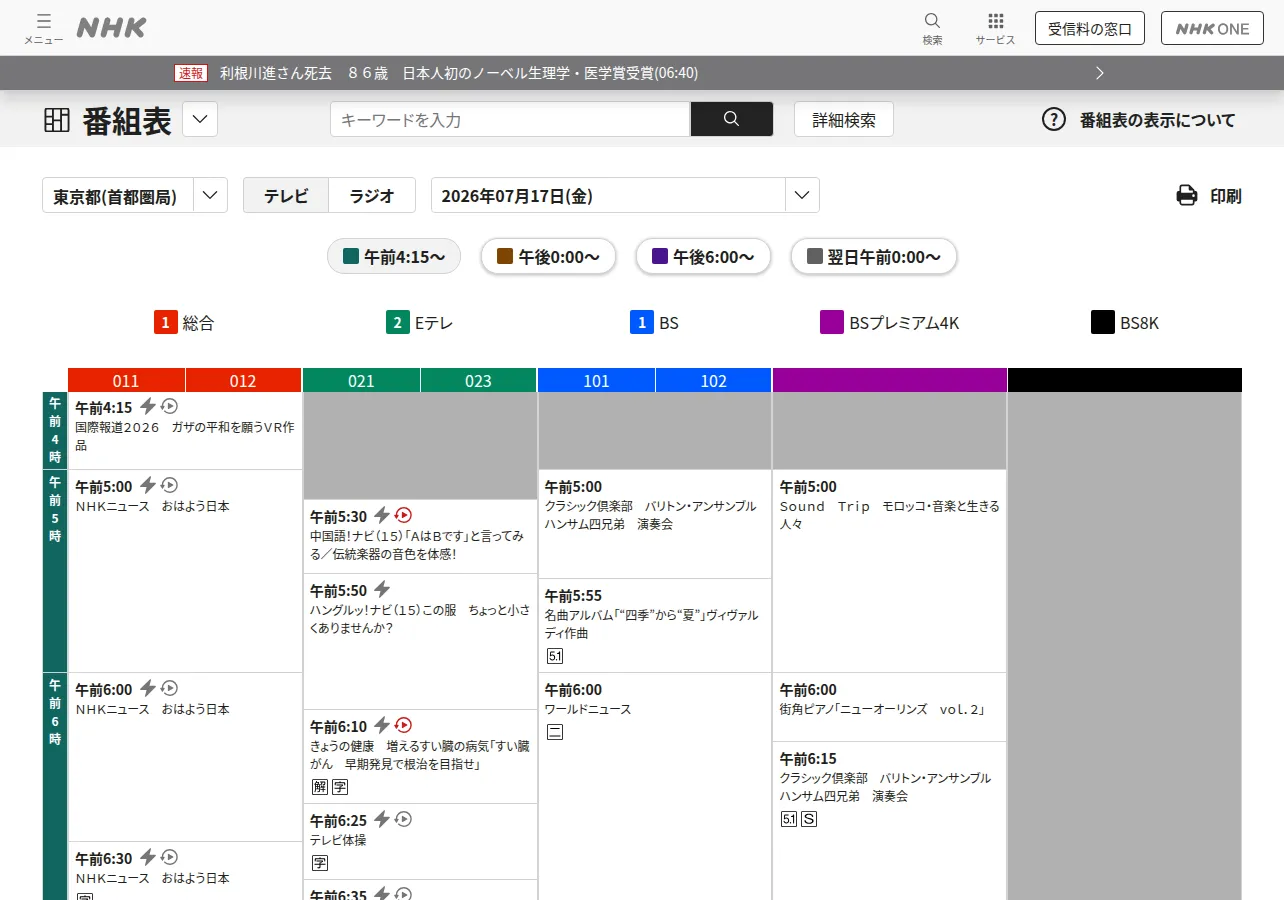Click 詳細検索 button
Viewport: 1284px width, 900px height.
[x=844, y=119]
